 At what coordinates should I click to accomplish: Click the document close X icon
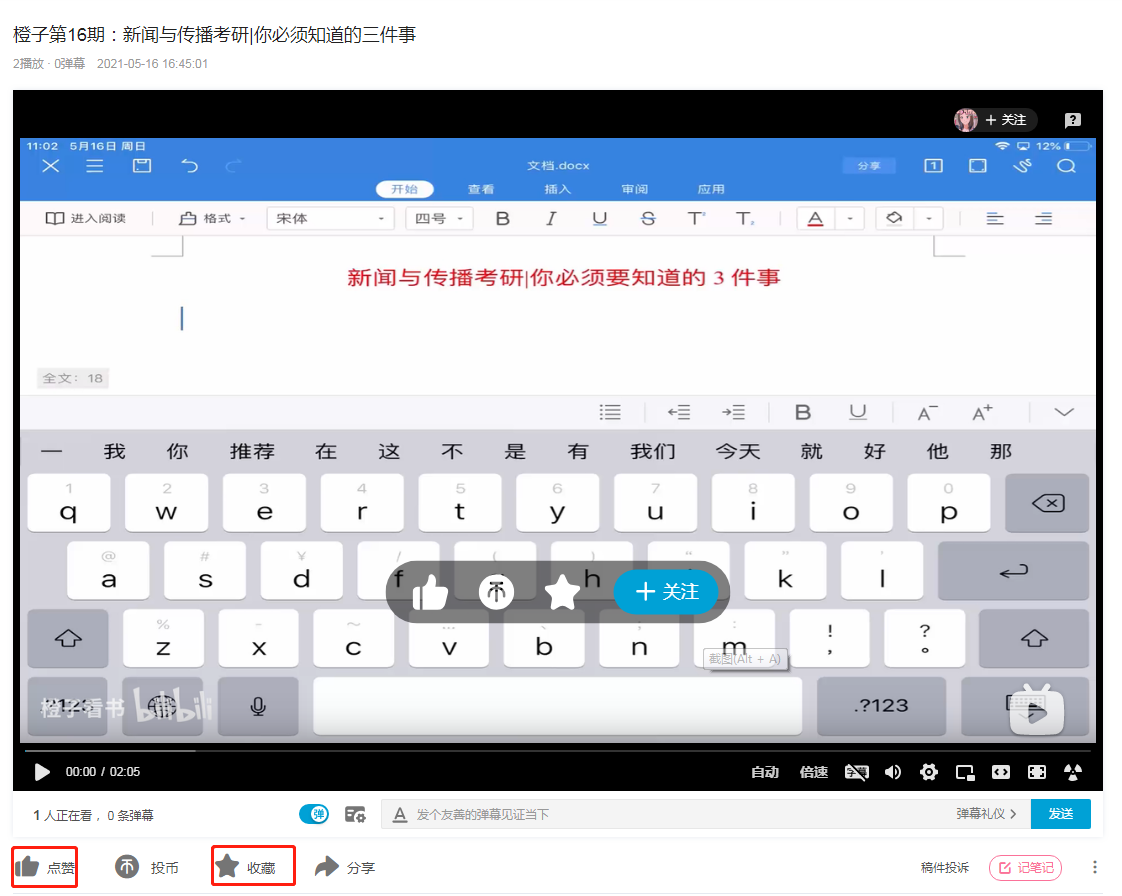point(50,166)
